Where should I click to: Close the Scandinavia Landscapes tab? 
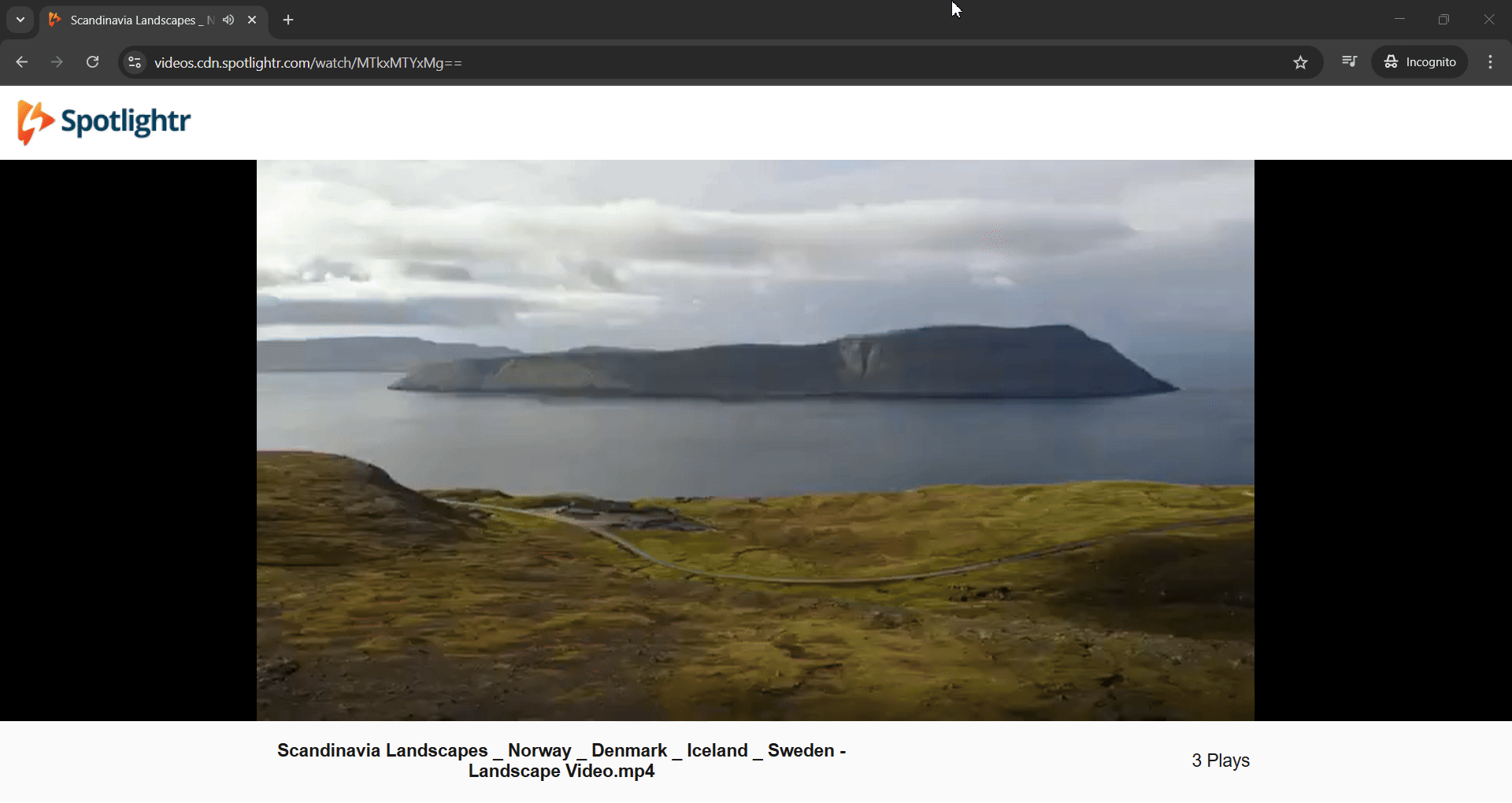[252, 20]
